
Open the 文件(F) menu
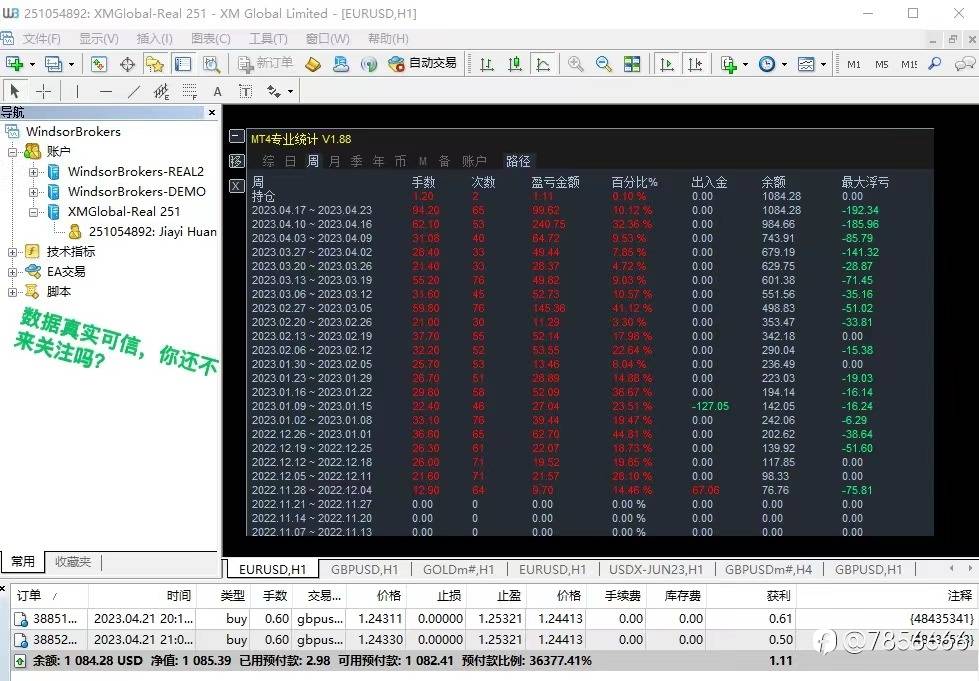pyautogui.click(x=41, y=39)
